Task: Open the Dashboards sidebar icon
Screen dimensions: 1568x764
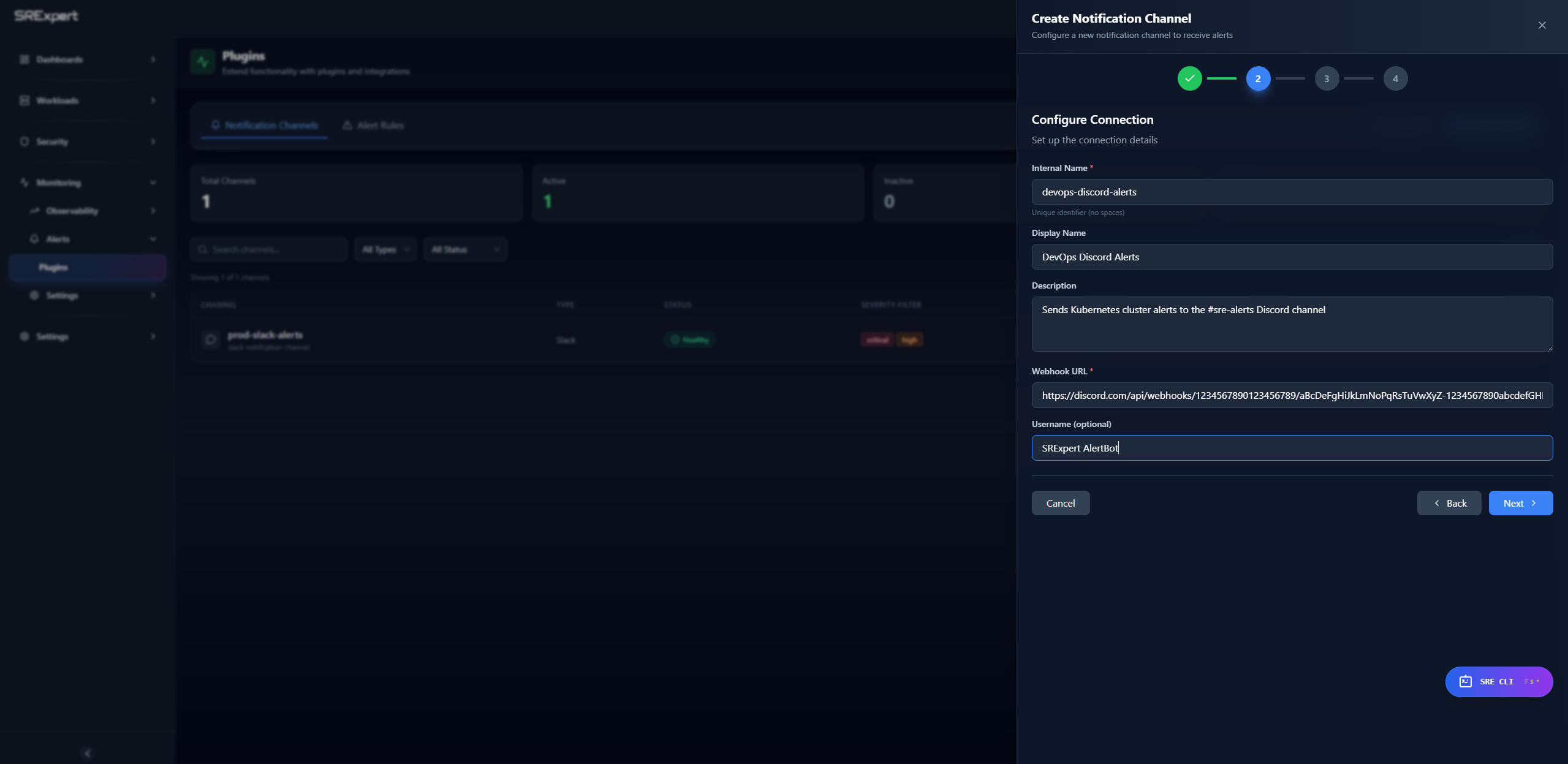Action: [24, 59]
